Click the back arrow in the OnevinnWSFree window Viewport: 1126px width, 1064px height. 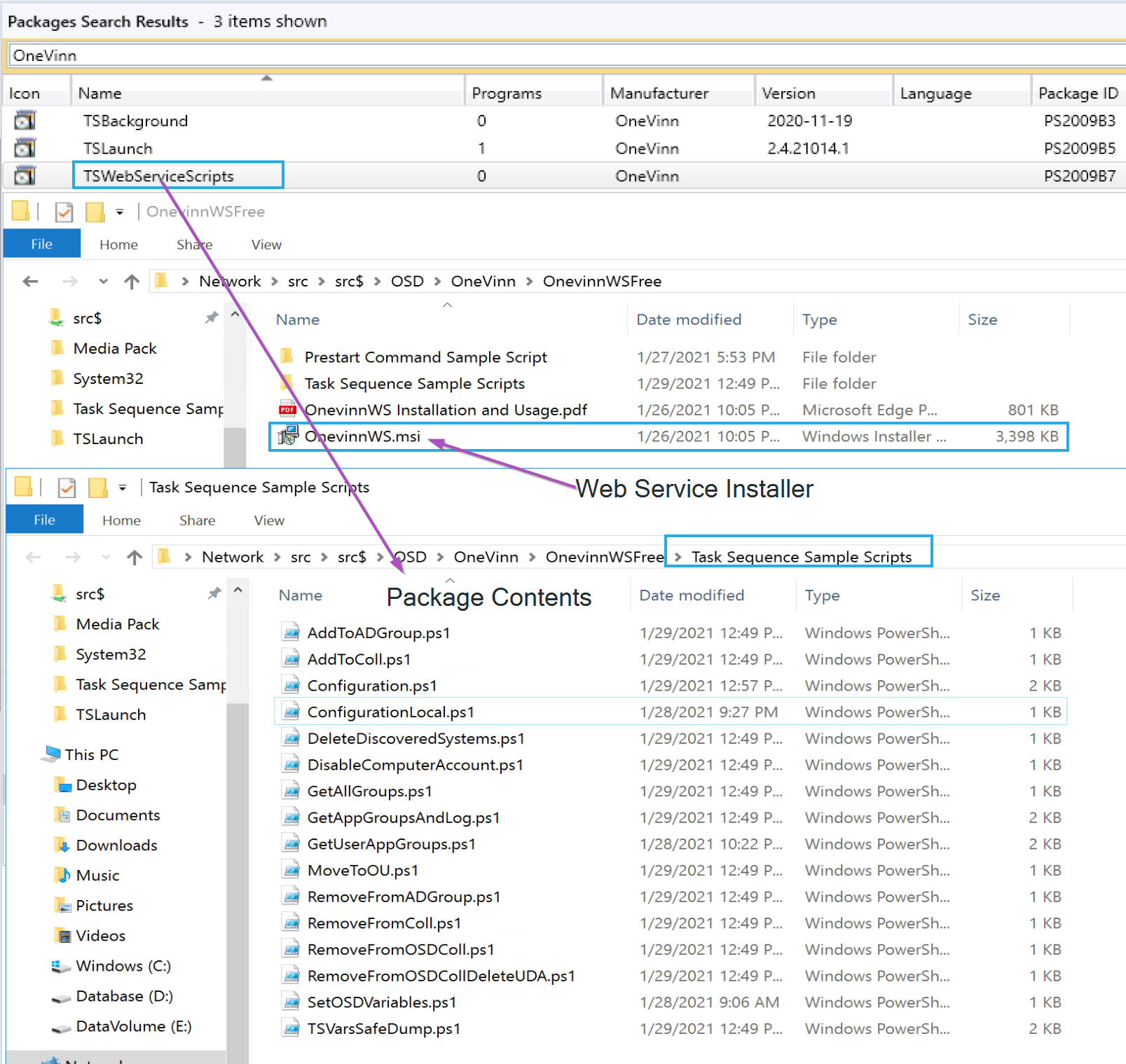point(30,282)
